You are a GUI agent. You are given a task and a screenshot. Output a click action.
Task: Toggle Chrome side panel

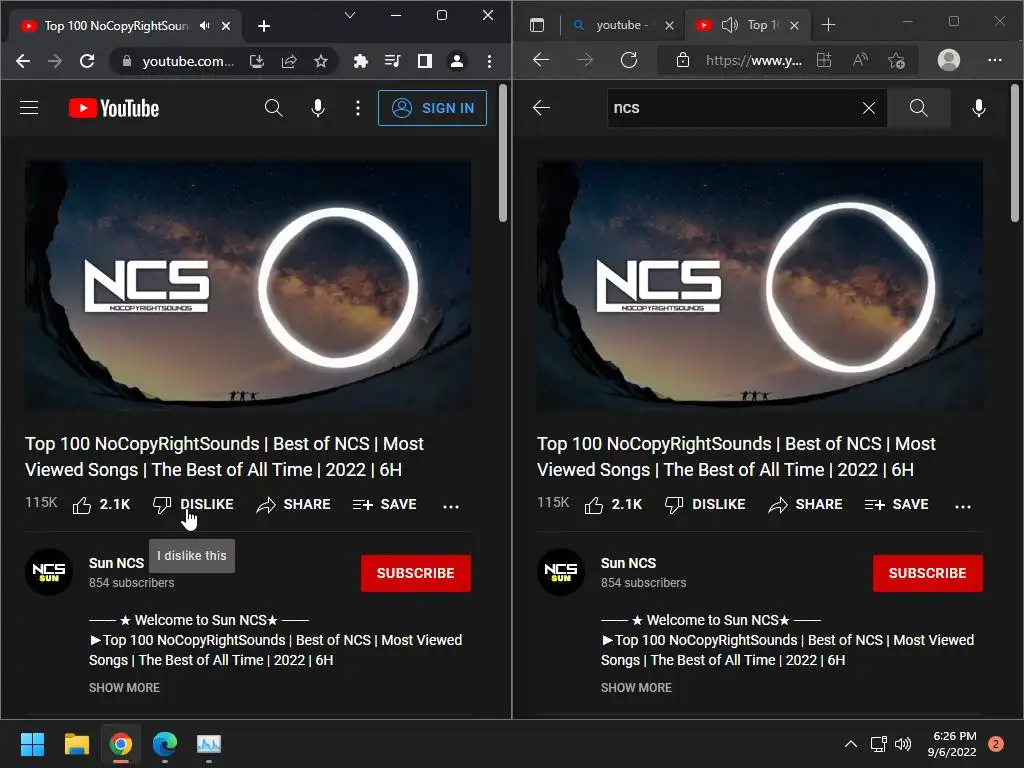424,61
